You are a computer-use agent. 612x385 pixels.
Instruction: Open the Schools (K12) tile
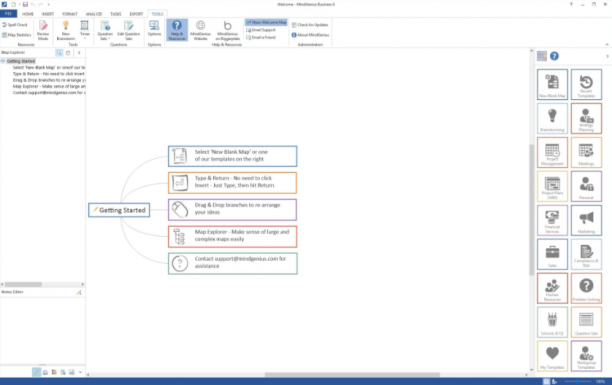click(x=552, y=322)
